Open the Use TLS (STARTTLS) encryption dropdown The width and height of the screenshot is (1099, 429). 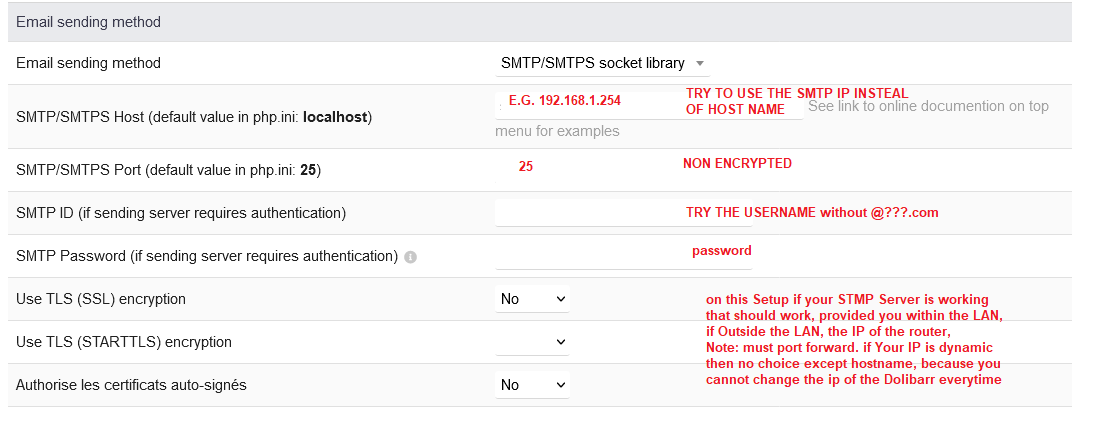533,342
